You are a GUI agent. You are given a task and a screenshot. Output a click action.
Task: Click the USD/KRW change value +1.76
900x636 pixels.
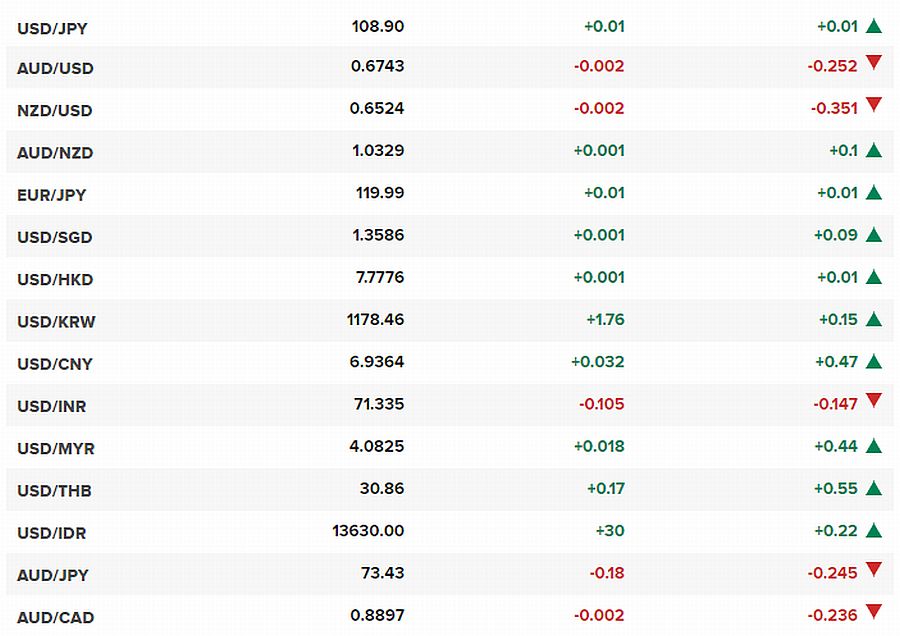(x=605, y=319)
